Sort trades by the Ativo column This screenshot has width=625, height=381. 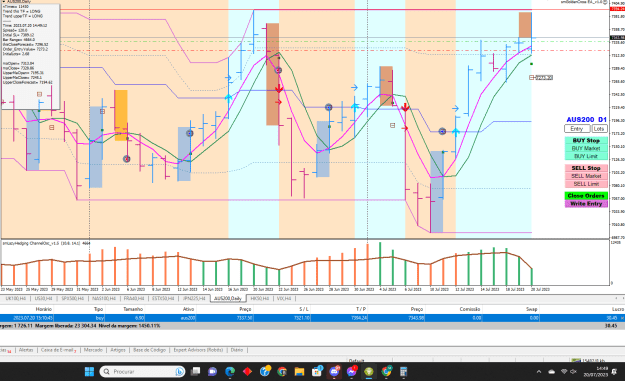point(189,309)
